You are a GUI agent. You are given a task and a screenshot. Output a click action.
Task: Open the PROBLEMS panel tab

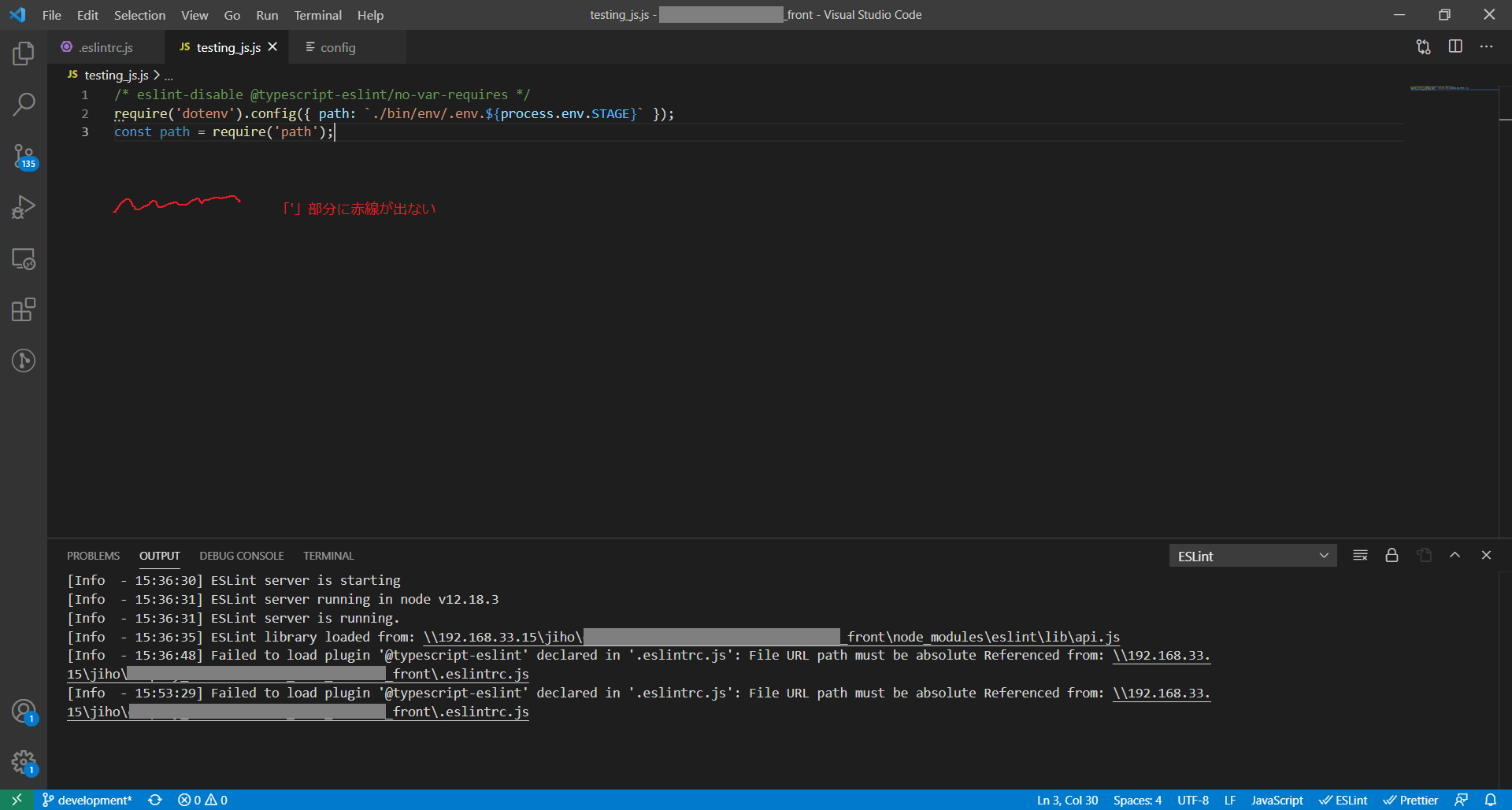(93, 555)
